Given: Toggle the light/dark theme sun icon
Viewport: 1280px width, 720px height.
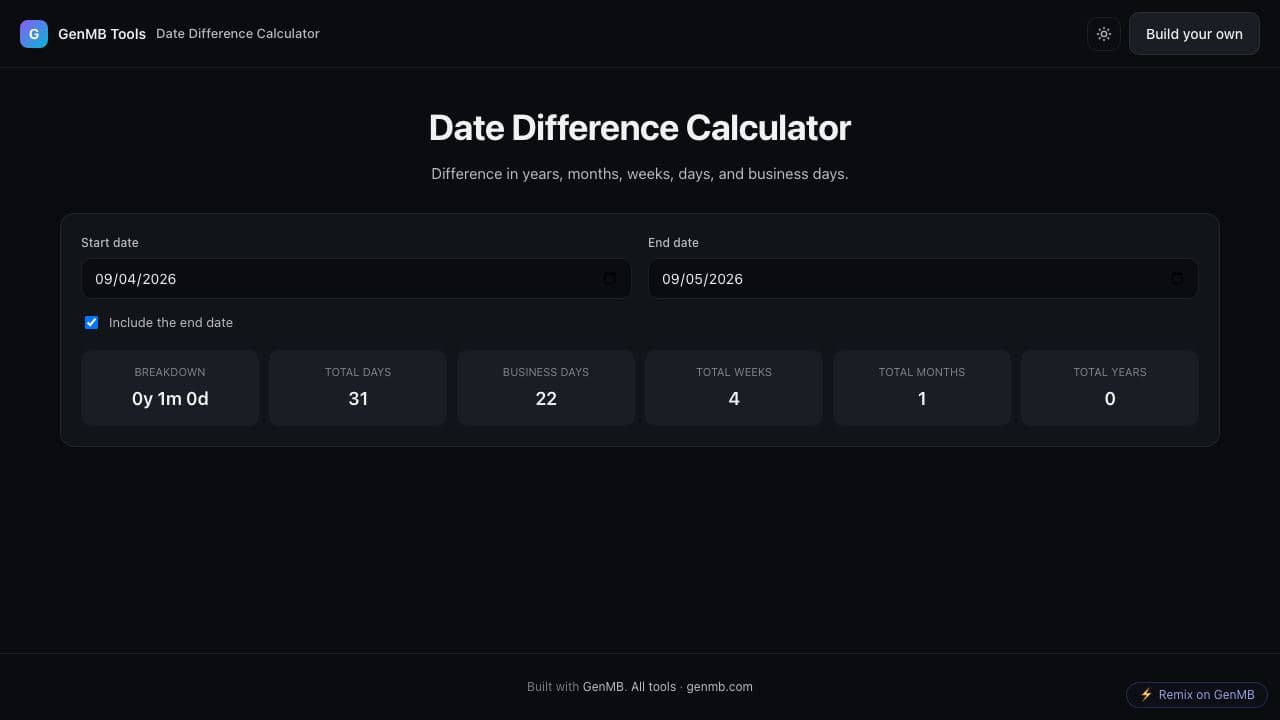Looking at the screenshot, I should pos(1104,34).
